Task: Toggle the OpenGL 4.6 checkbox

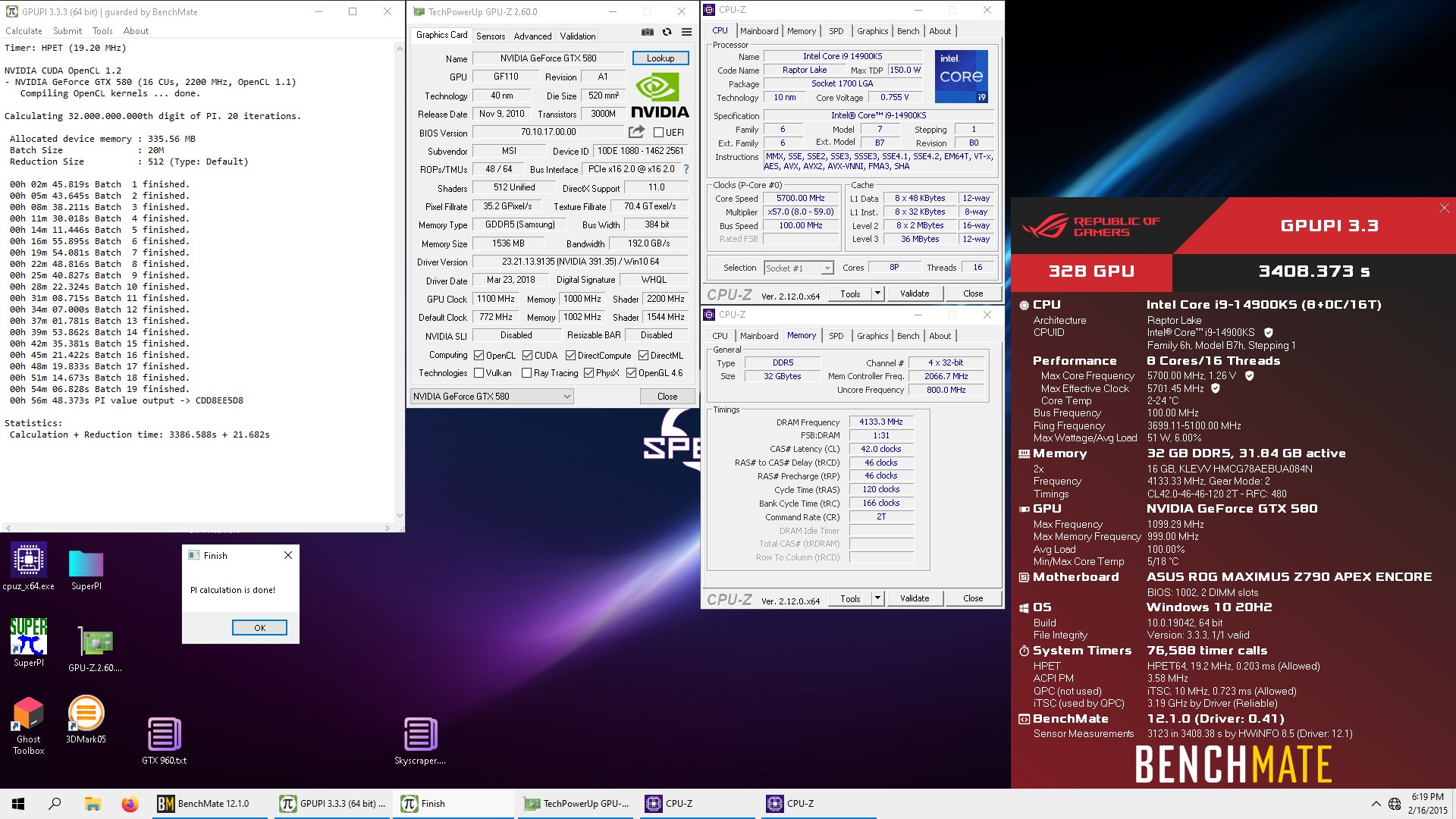Action: (631, 373)
